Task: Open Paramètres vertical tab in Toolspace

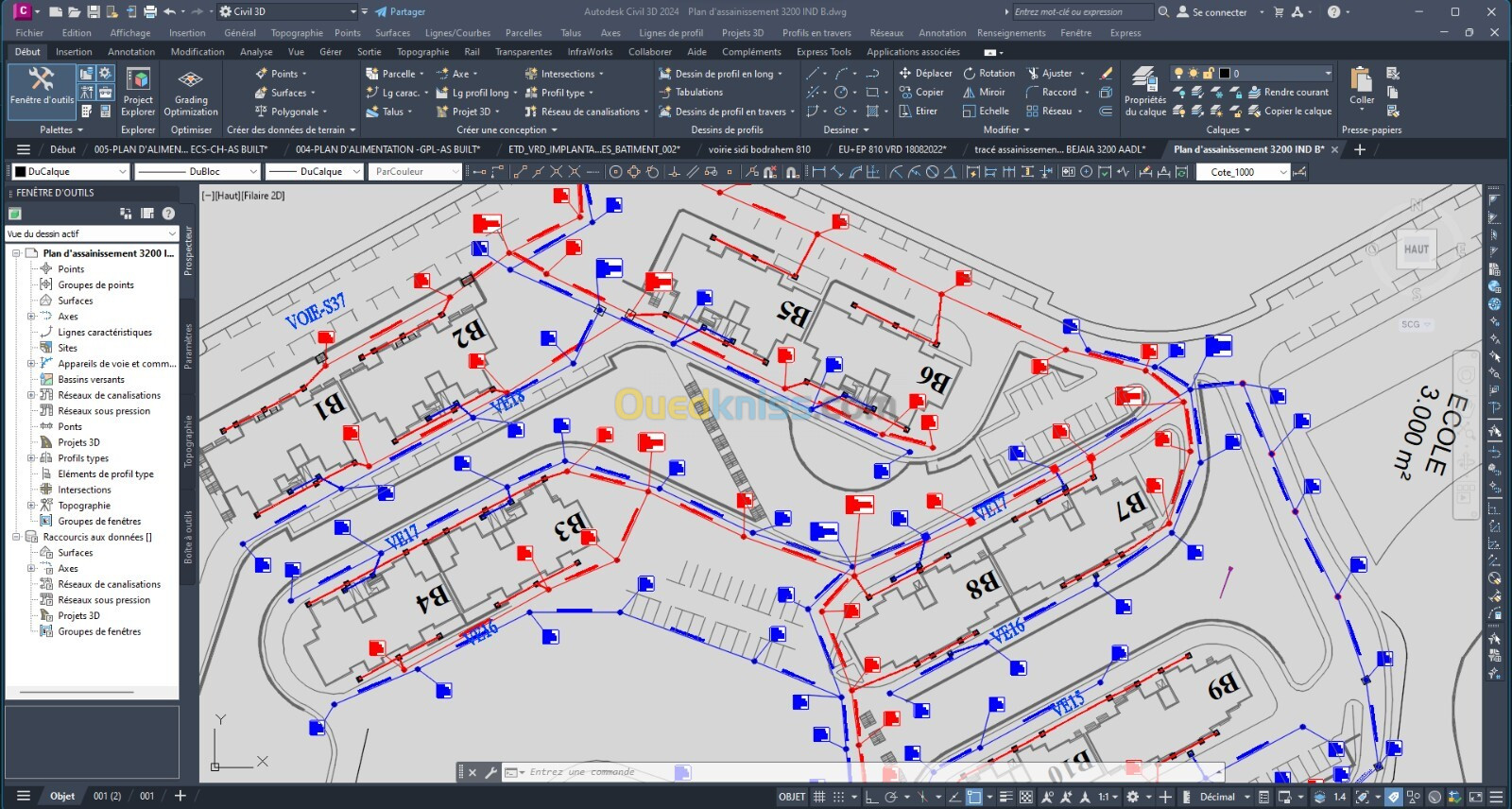Action: coord(187,346)
